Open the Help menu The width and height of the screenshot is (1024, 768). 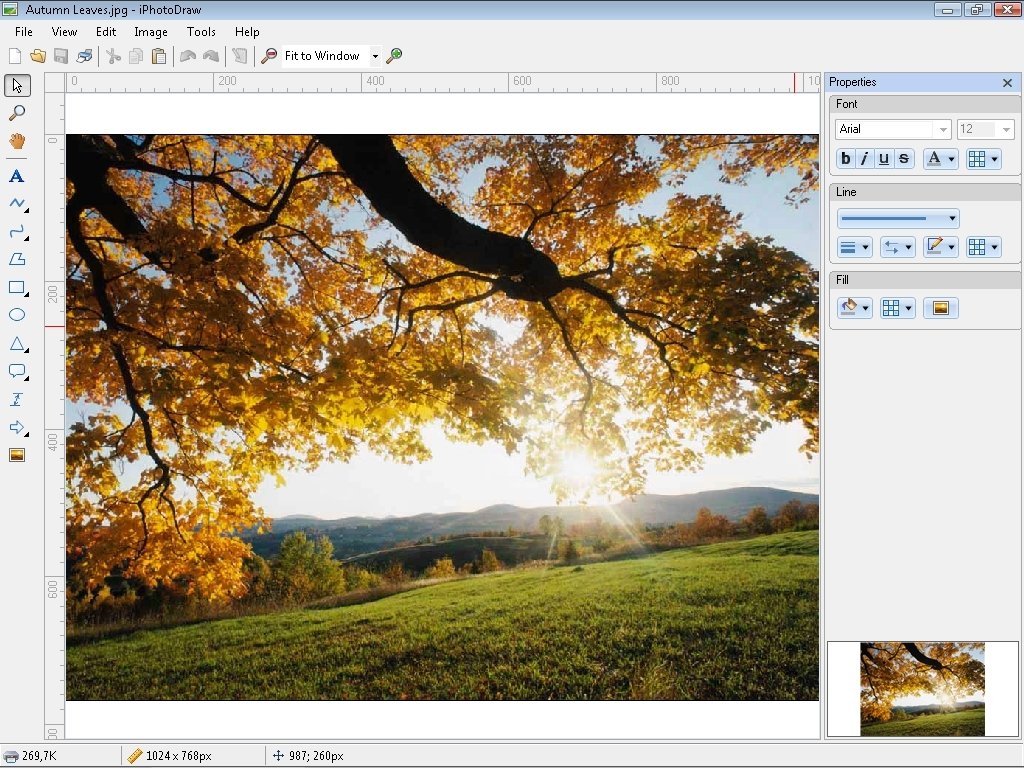click(247, 31)
